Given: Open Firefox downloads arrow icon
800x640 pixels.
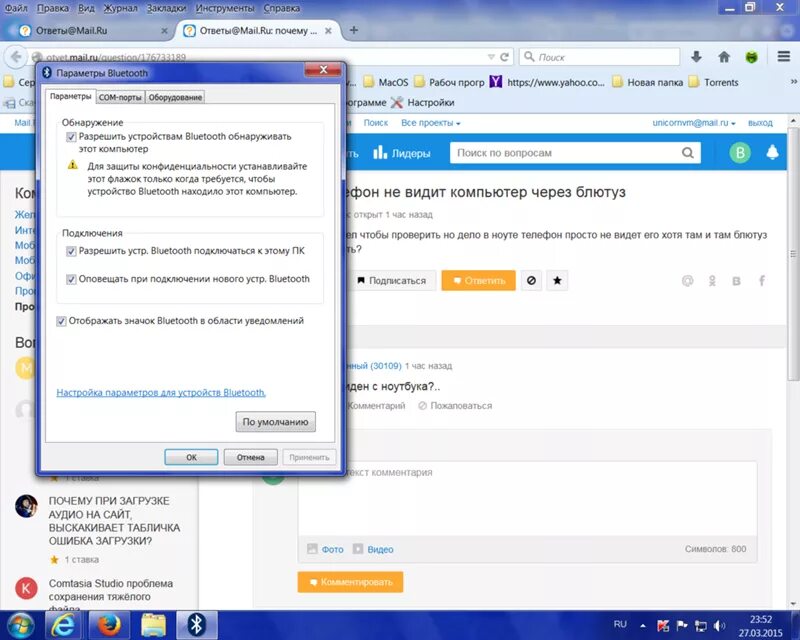Looking at the screenshot, I should click(696, 57).
